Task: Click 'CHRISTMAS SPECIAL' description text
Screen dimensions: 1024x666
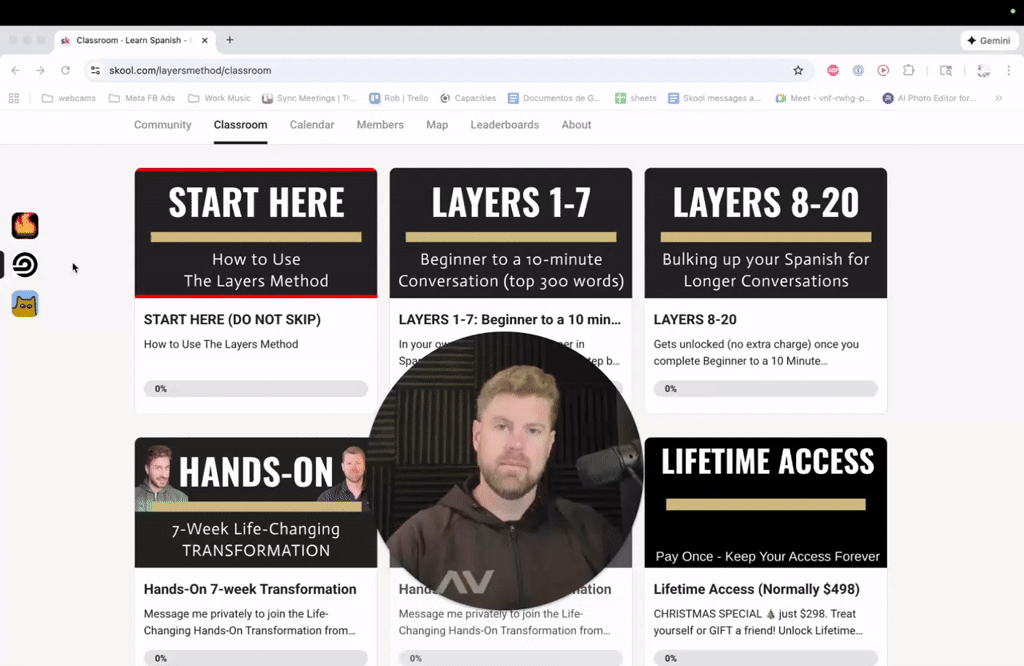Action: (758, 622)
